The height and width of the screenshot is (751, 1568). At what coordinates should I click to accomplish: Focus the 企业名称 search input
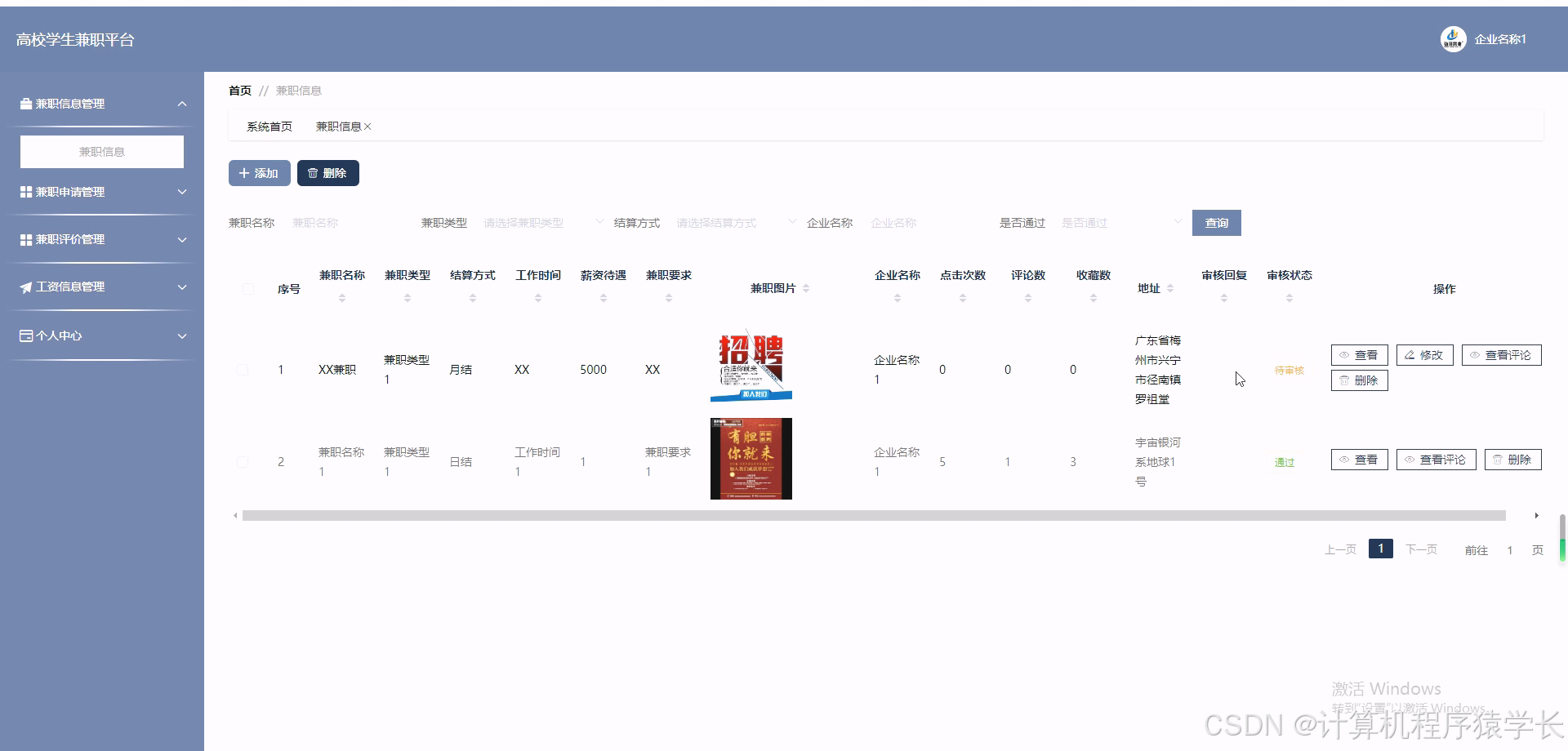tap(927, 223)
